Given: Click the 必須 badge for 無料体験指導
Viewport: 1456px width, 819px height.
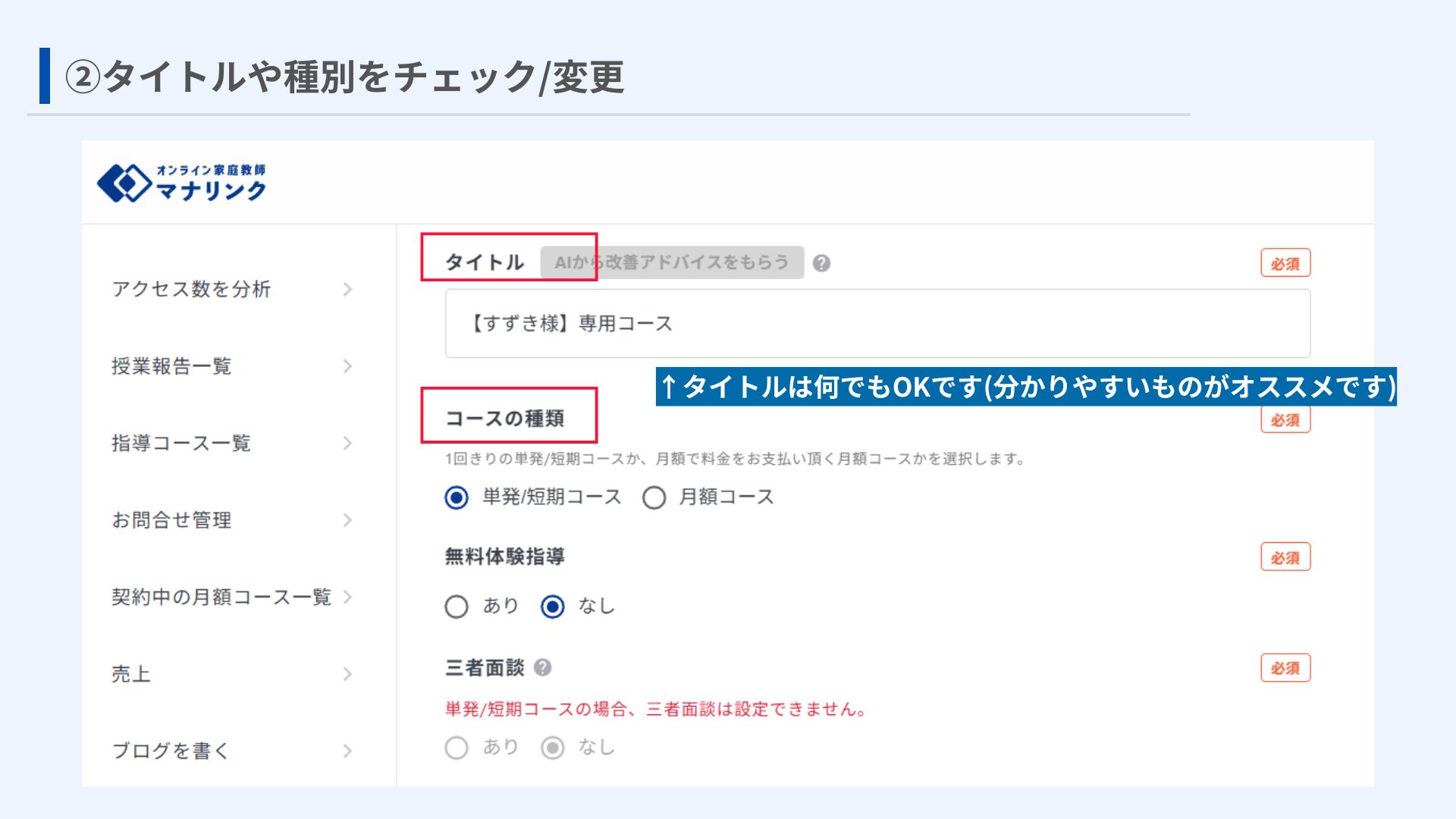Looking at the screenshot, I should point(1285,557).
